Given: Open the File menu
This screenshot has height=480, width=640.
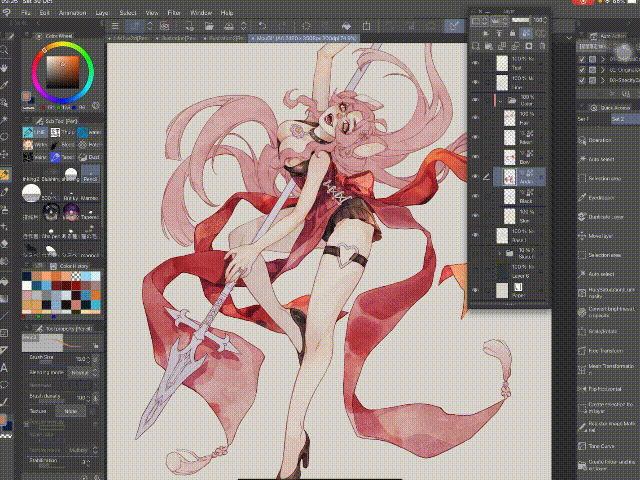Looking at the screenshot, I should coord(26,13).
